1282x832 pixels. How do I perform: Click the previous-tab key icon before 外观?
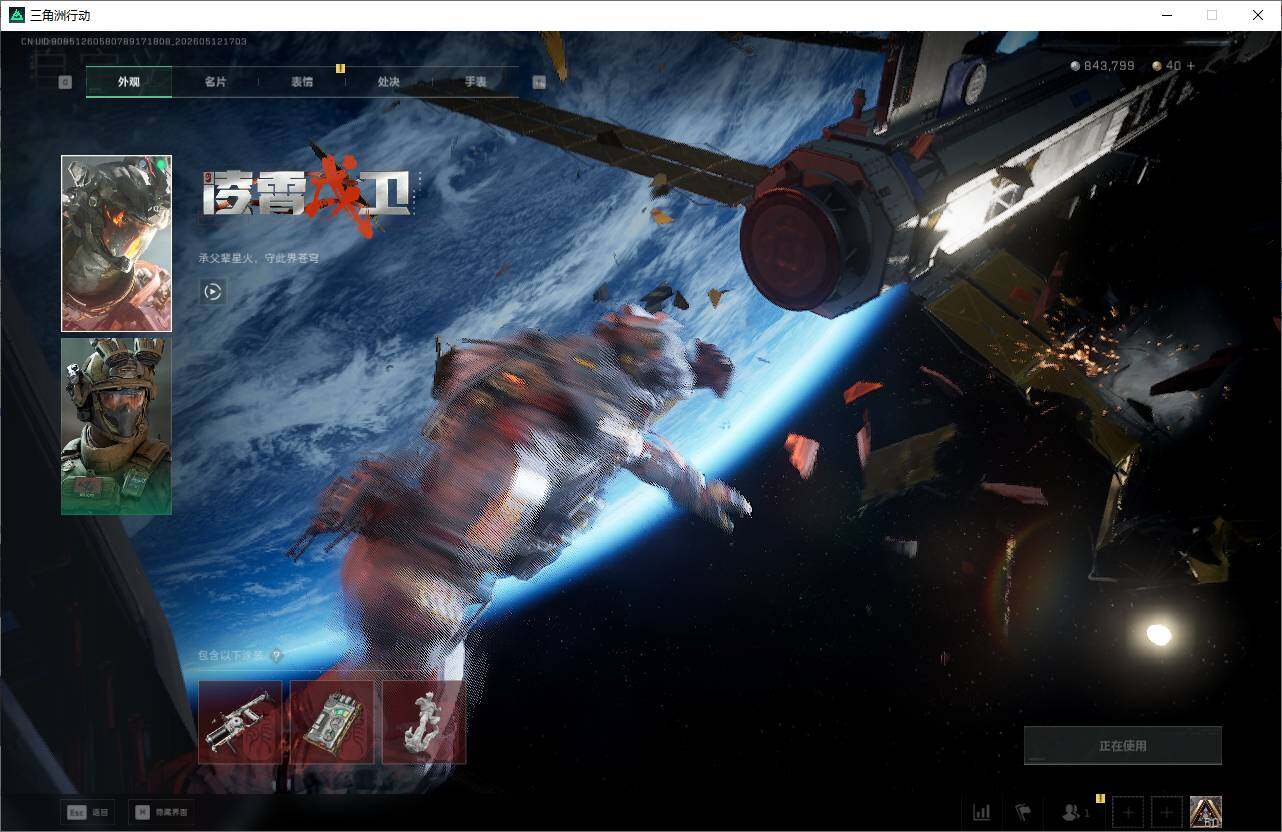[x=65, y=82]
